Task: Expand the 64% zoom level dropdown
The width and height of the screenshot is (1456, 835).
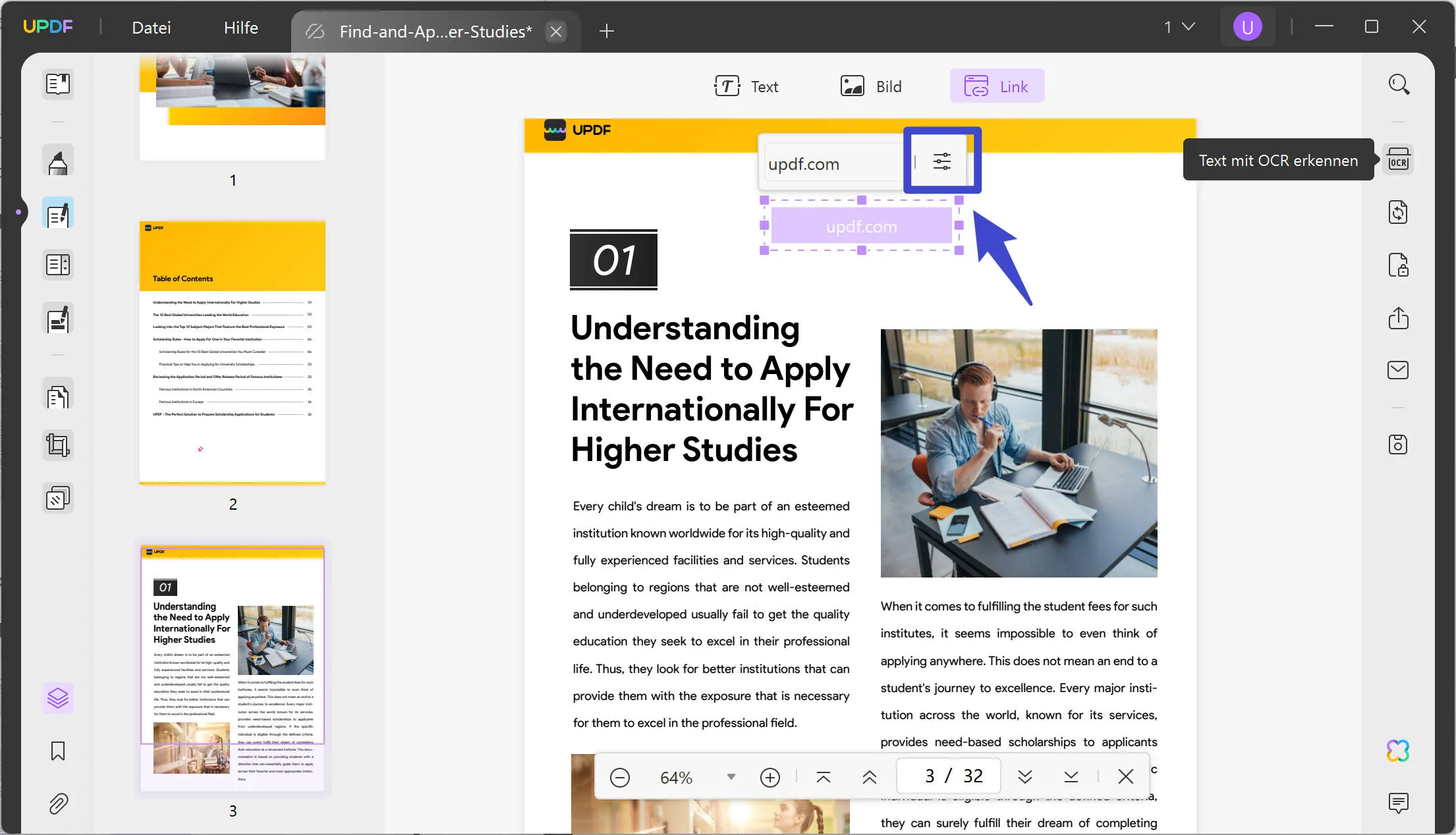Action: 731,777
